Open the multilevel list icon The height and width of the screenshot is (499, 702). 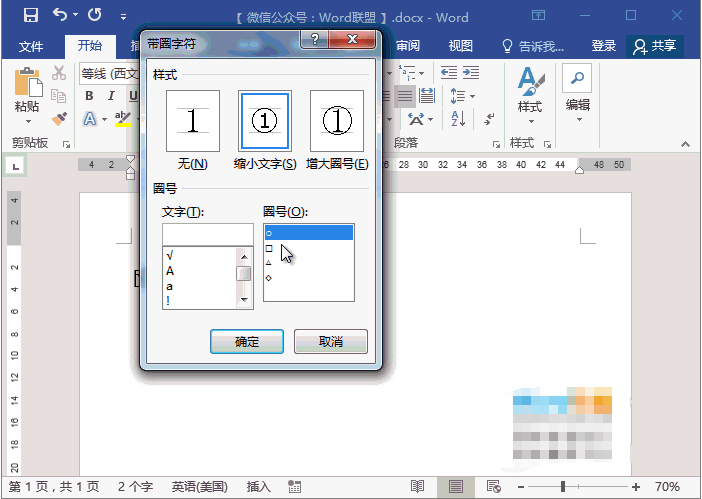pyautogui.click(x=407, y=73)
